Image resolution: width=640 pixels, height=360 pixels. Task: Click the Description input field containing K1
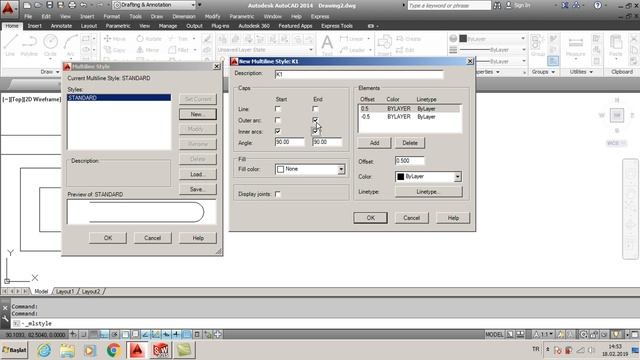(359, 74)
